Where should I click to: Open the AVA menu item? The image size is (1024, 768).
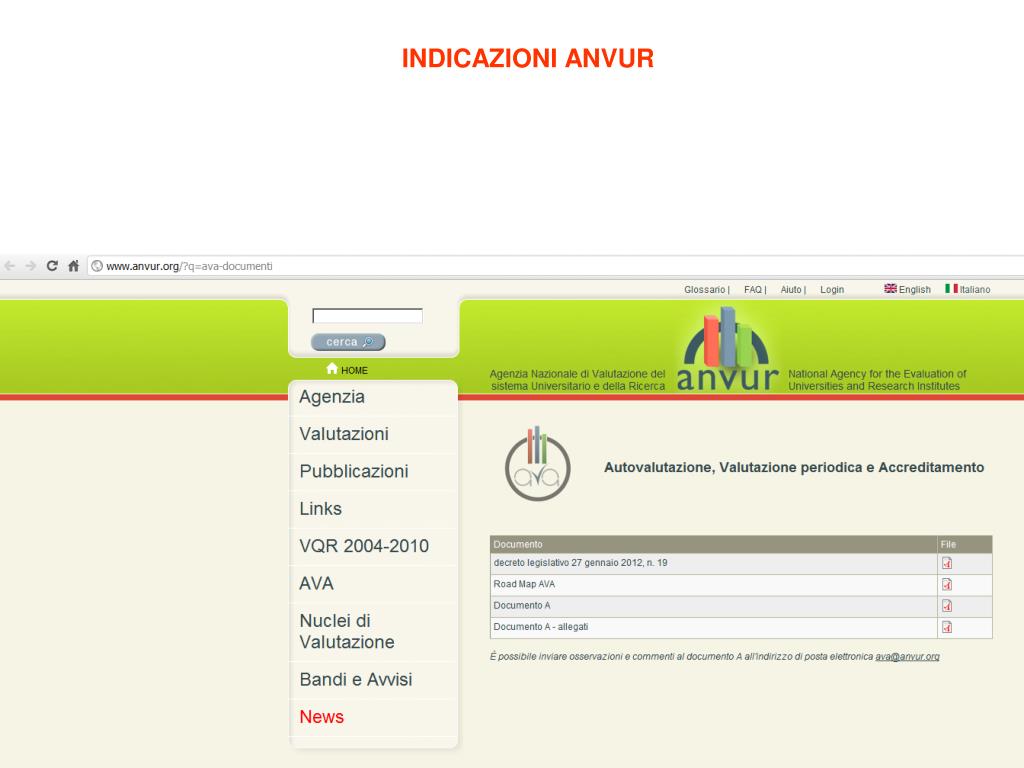click(x=317, y=583)
